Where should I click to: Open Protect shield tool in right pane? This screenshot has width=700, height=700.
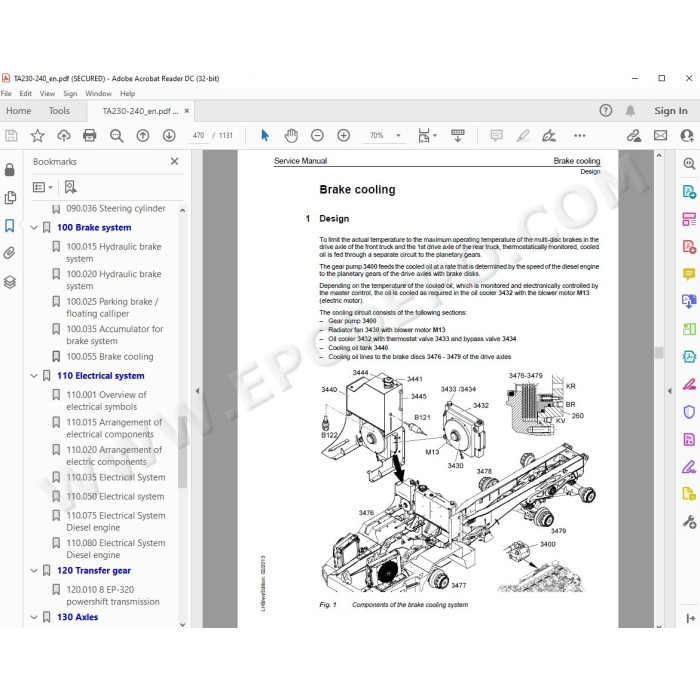tap(689, 412)
